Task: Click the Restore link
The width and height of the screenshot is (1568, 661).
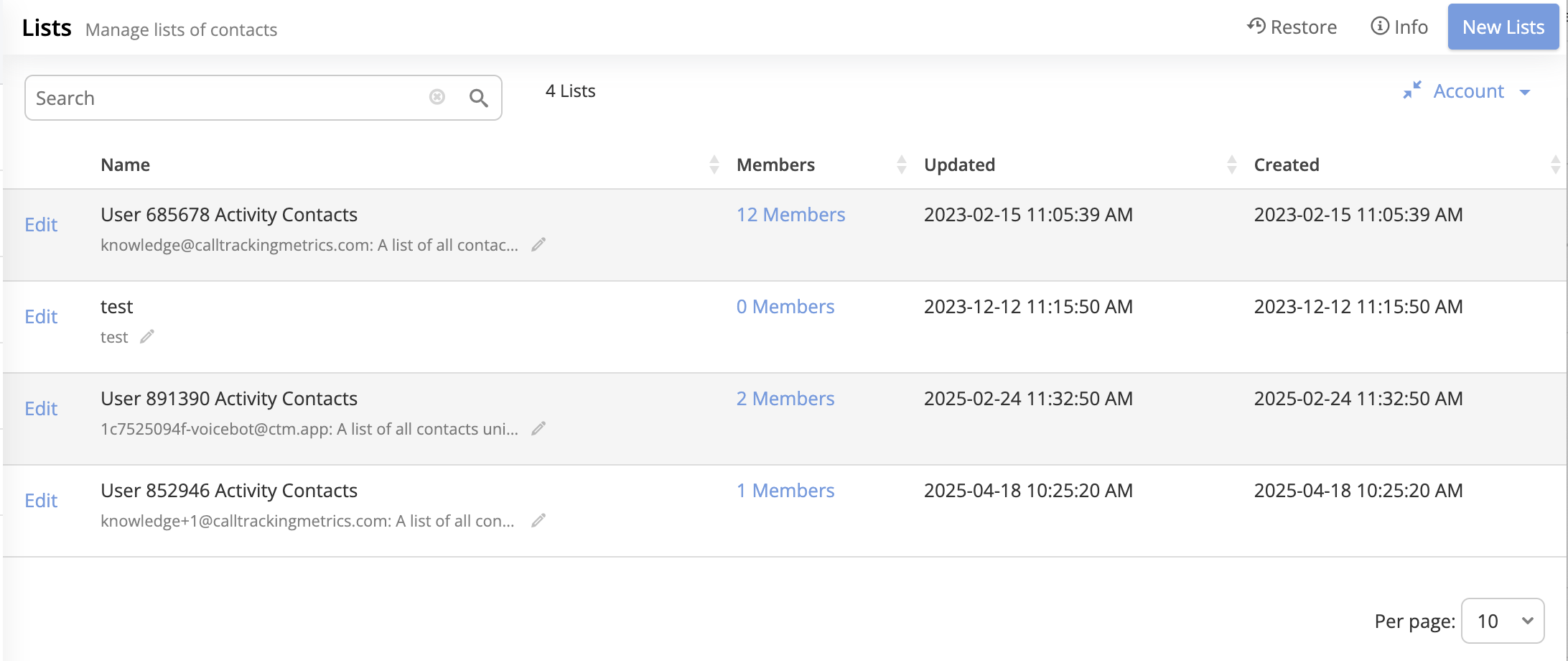Action: pos(1292,27)
